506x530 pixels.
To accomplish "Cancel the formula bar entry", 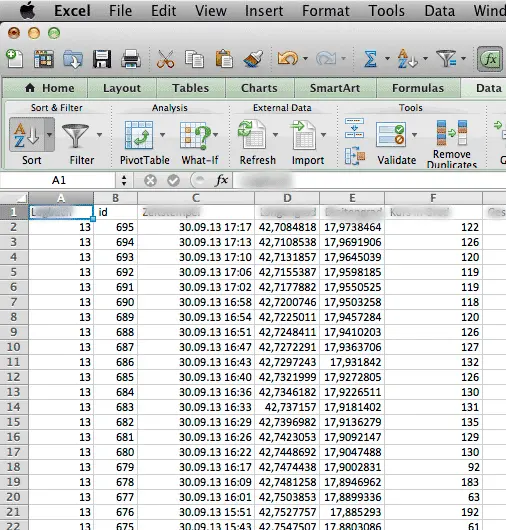I will tap(150, 180).
